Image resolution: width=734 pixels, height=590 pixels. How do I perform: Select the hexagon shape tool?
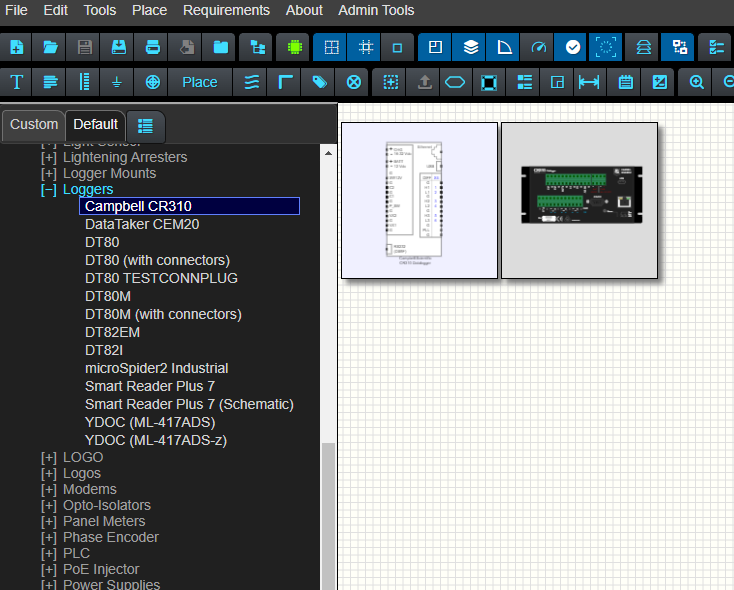click(455, 82)
